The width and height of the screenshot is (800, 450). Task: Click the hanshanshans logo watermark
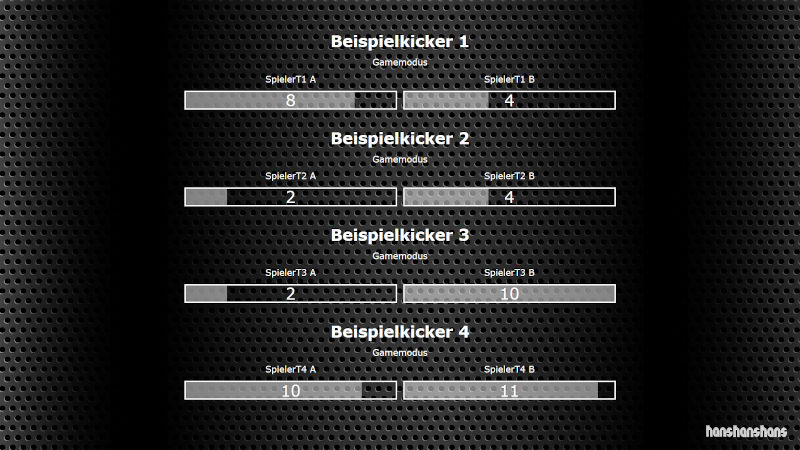[x=746, y=431]
